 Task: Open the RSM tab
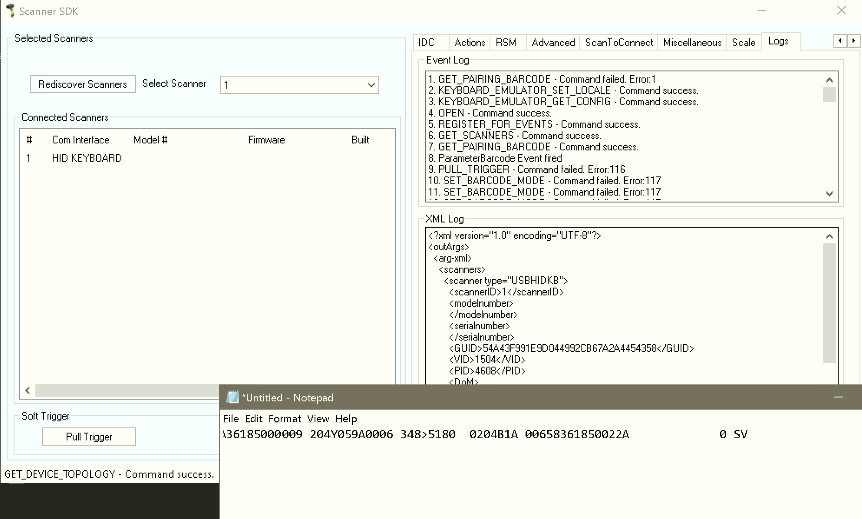click(506, 42)
